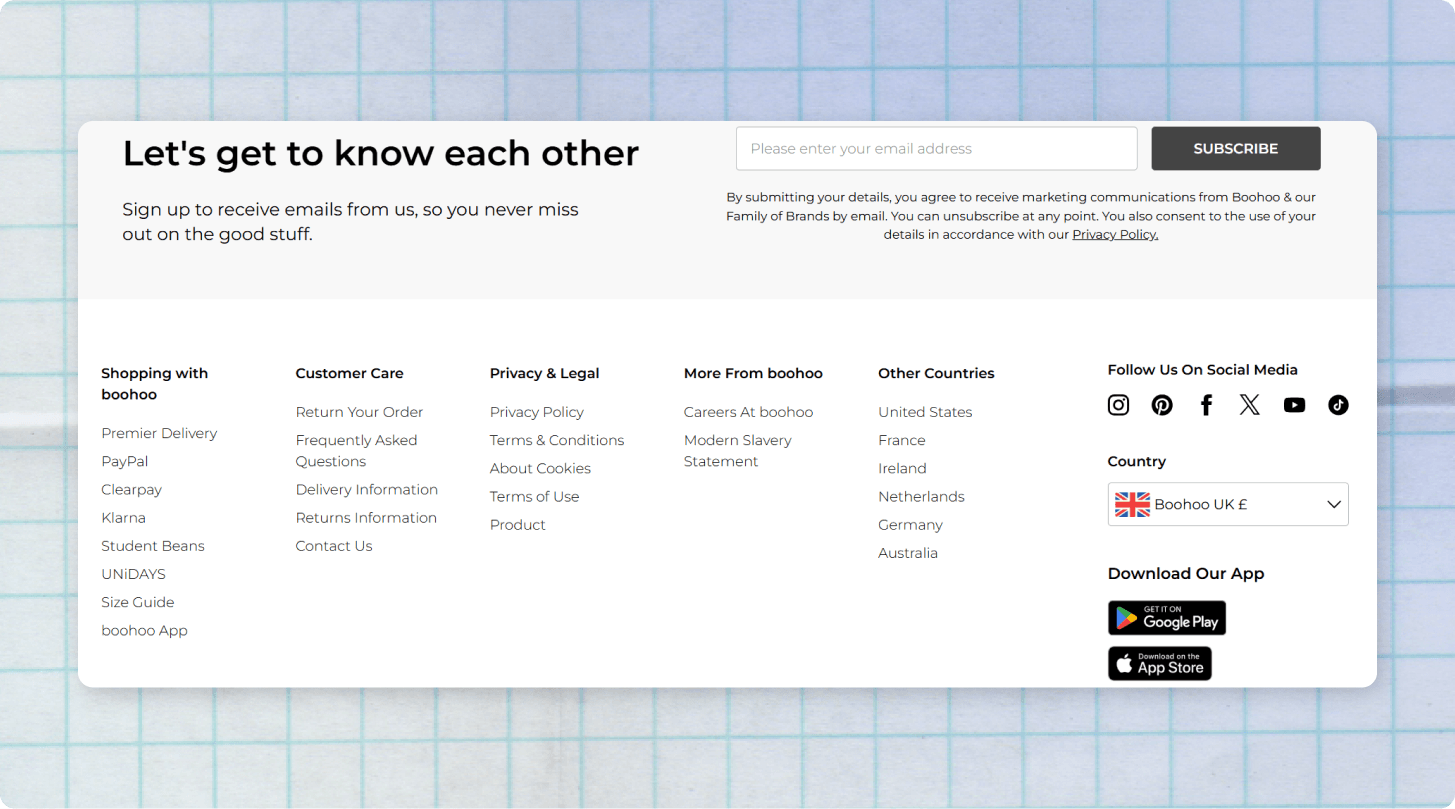1455x809 pixels.
Task: Click the 'Shopping with boohoo' heading
Action: 154,383
